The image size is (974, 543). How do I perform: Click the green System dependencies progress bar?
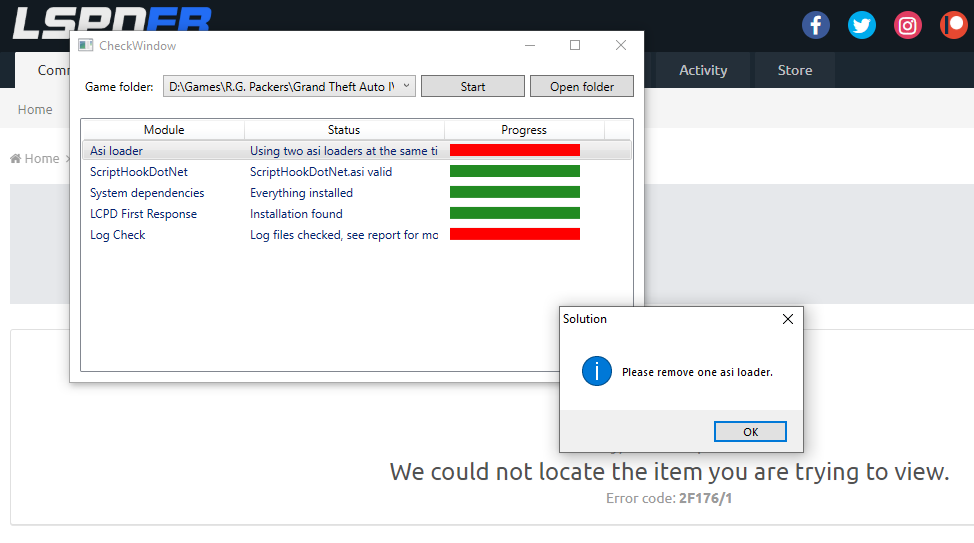tap(515, 192)
